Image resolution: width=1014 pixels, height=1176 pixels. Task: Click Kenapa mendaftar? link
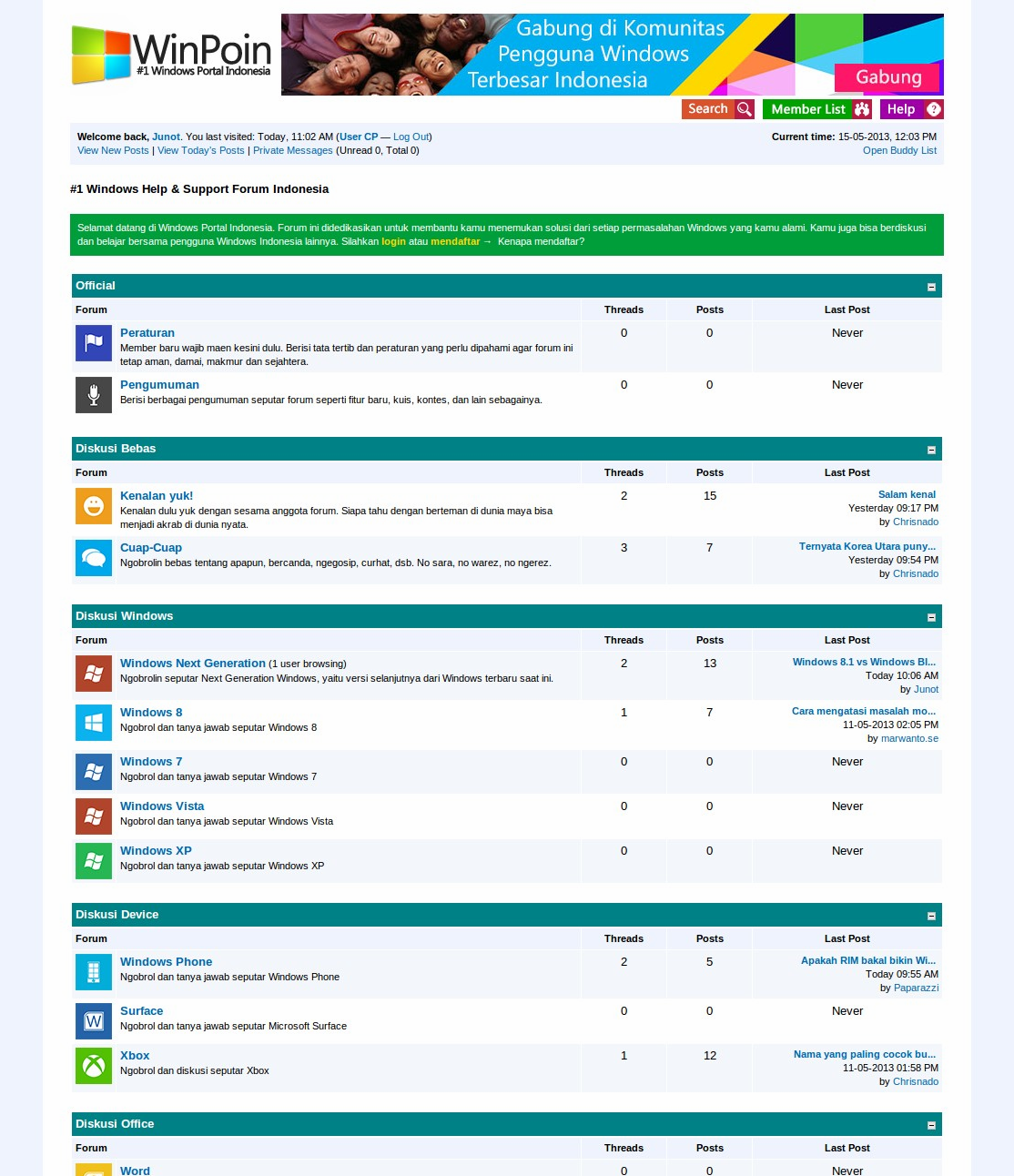point(541,241)
